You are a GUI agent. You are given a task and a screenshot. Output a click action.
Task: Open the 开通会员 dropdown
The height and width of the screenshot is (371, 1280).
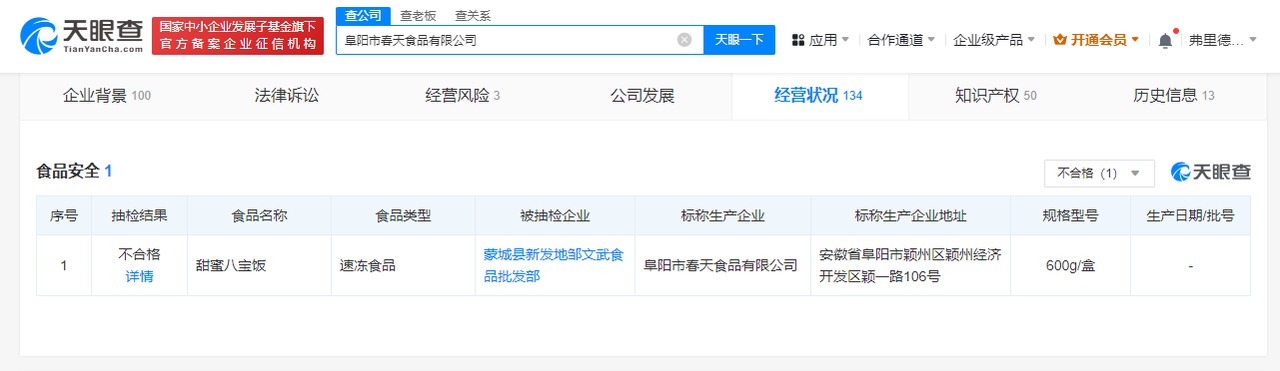click(x=1096, y=40)
